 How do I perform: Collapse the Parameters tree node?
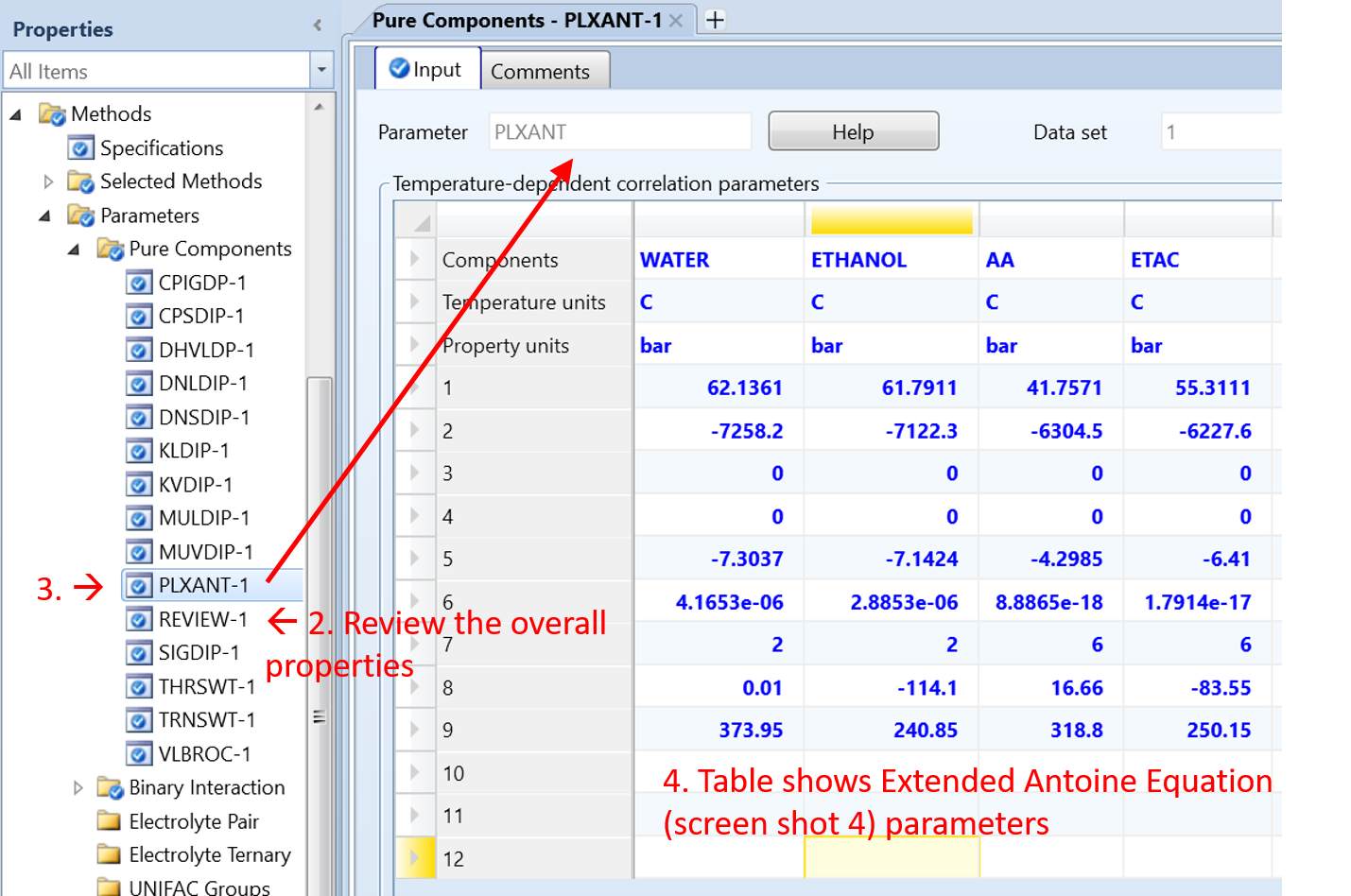pos(45,216)
